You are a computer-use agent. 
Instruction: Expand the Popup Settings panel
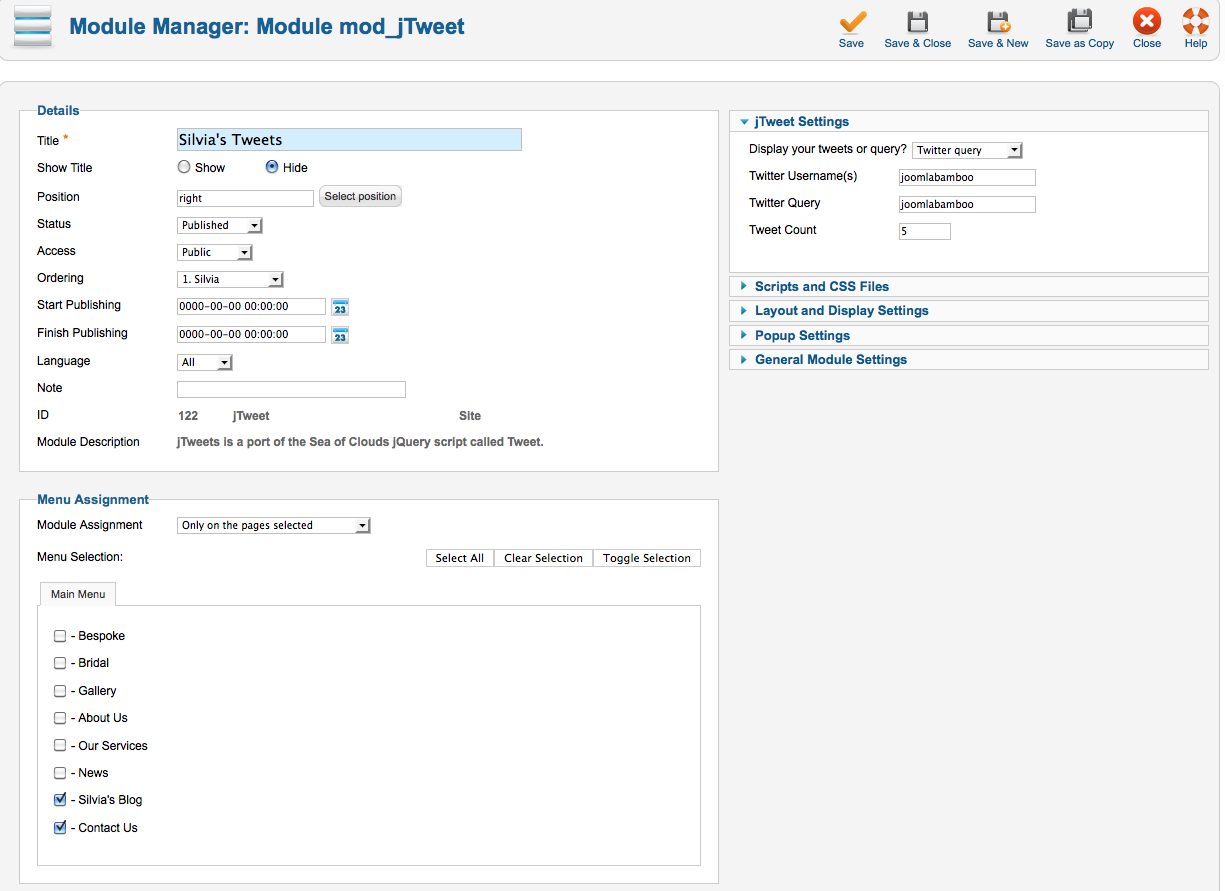968,336
